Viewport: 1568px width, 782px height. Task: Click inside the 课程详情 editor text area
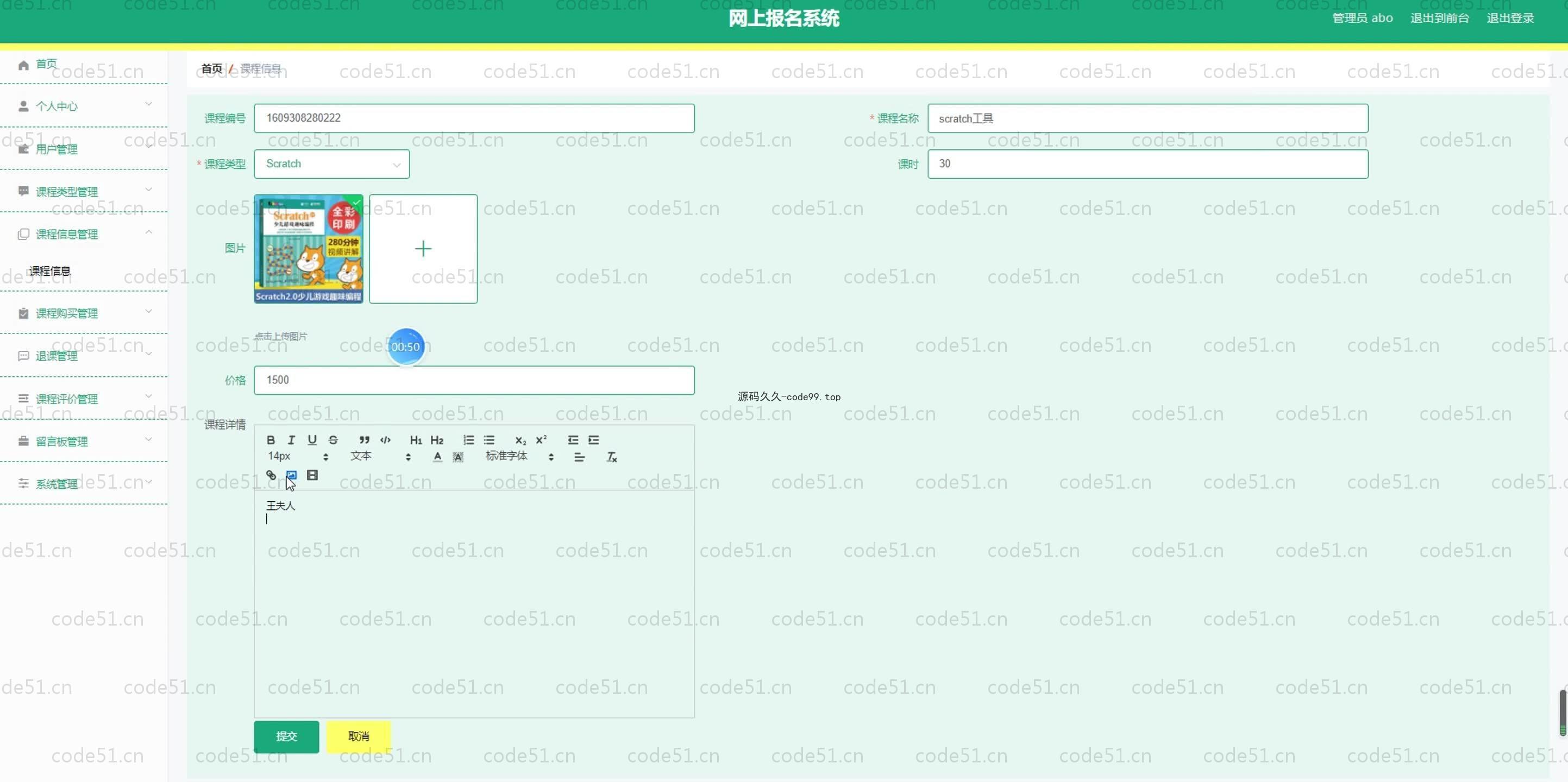474,604
